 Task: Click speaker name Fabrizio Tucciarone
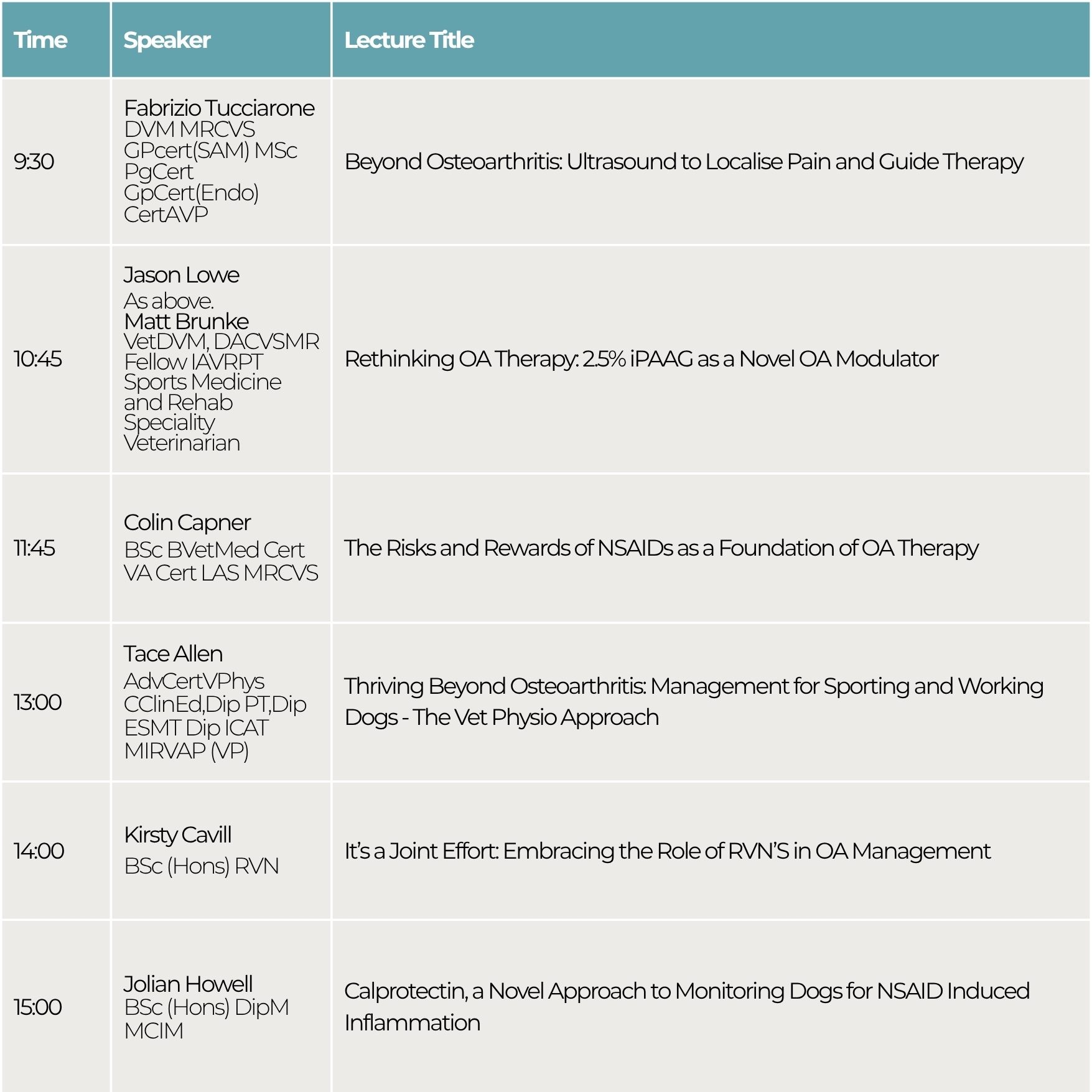pyautogui.click(x=219, y=108)
